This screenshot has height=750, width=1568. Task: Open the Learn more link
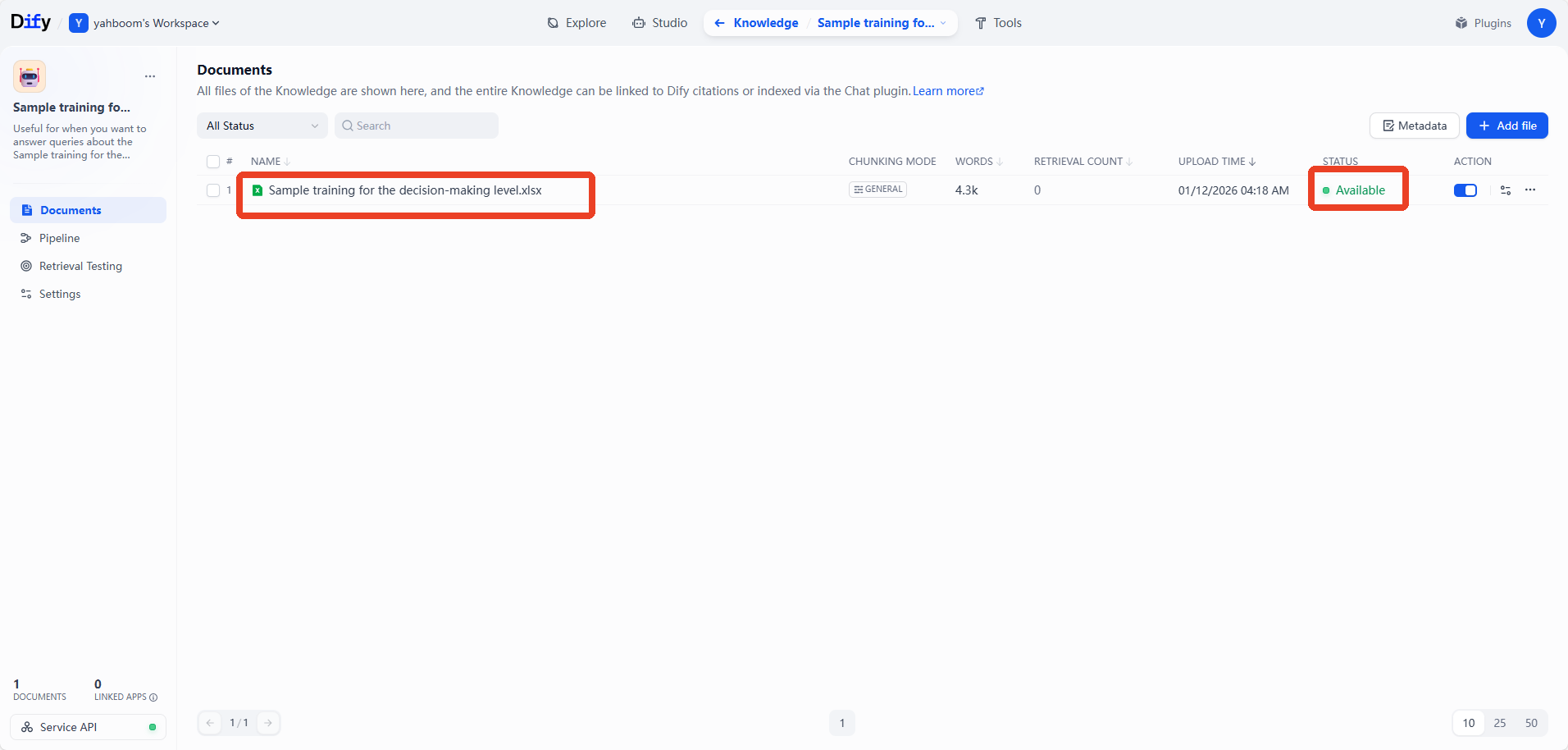pyautogui.click(x=948, y=91)
